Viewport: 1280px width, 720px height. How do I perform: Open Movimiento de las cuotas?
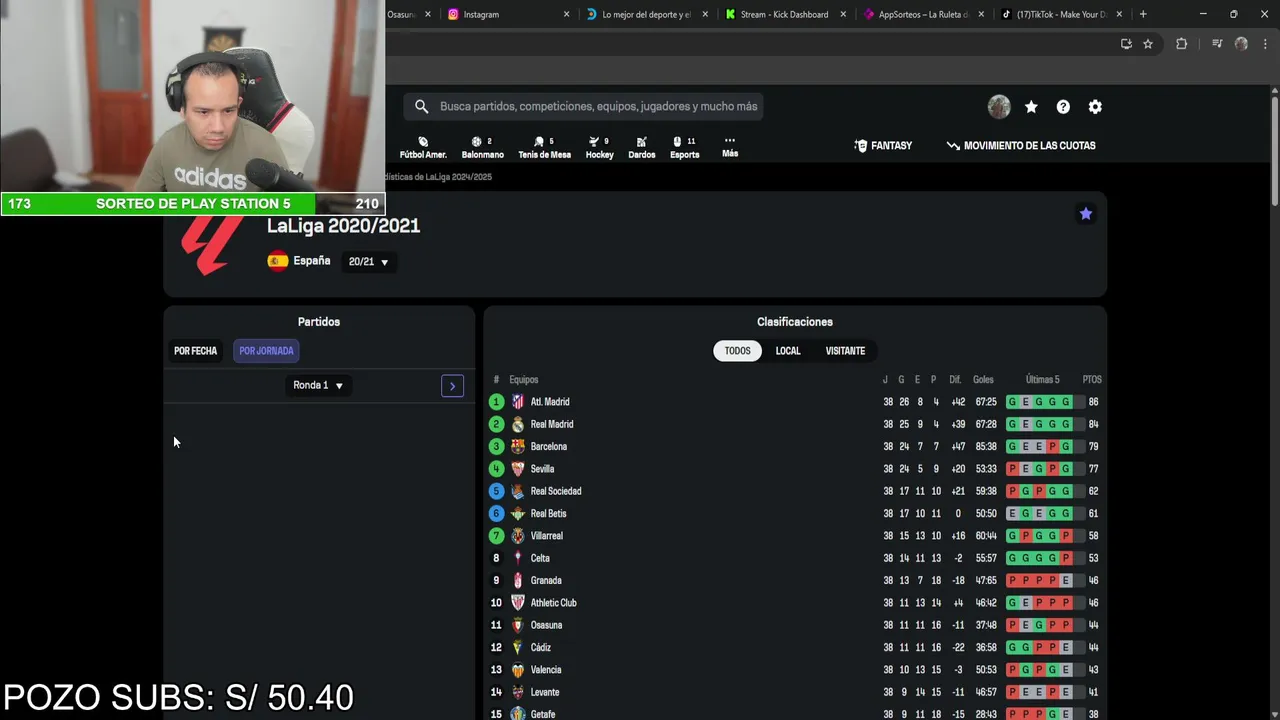tap(1021, 145)
